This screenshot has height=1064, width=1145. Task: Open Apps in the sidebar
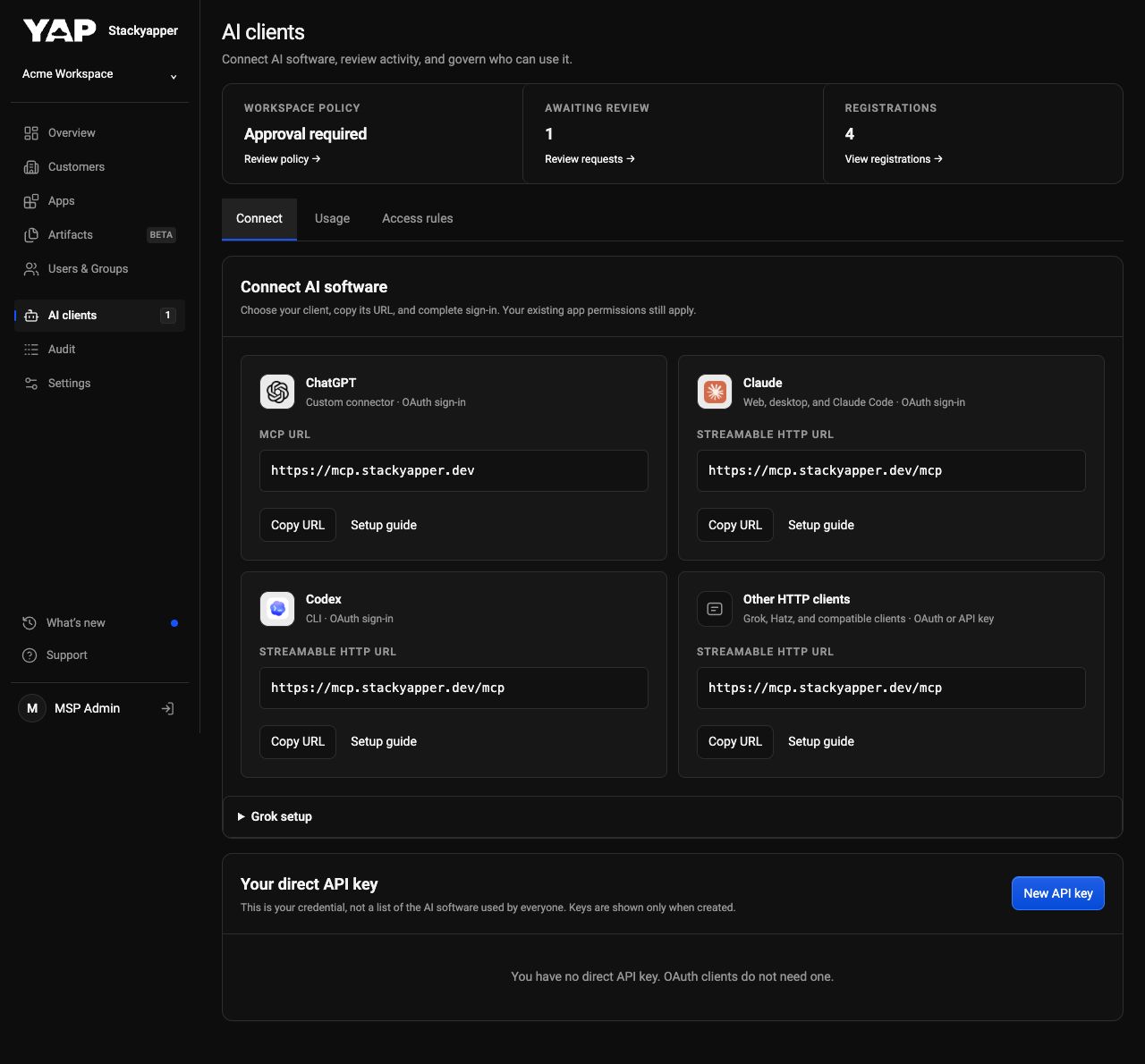99,201
